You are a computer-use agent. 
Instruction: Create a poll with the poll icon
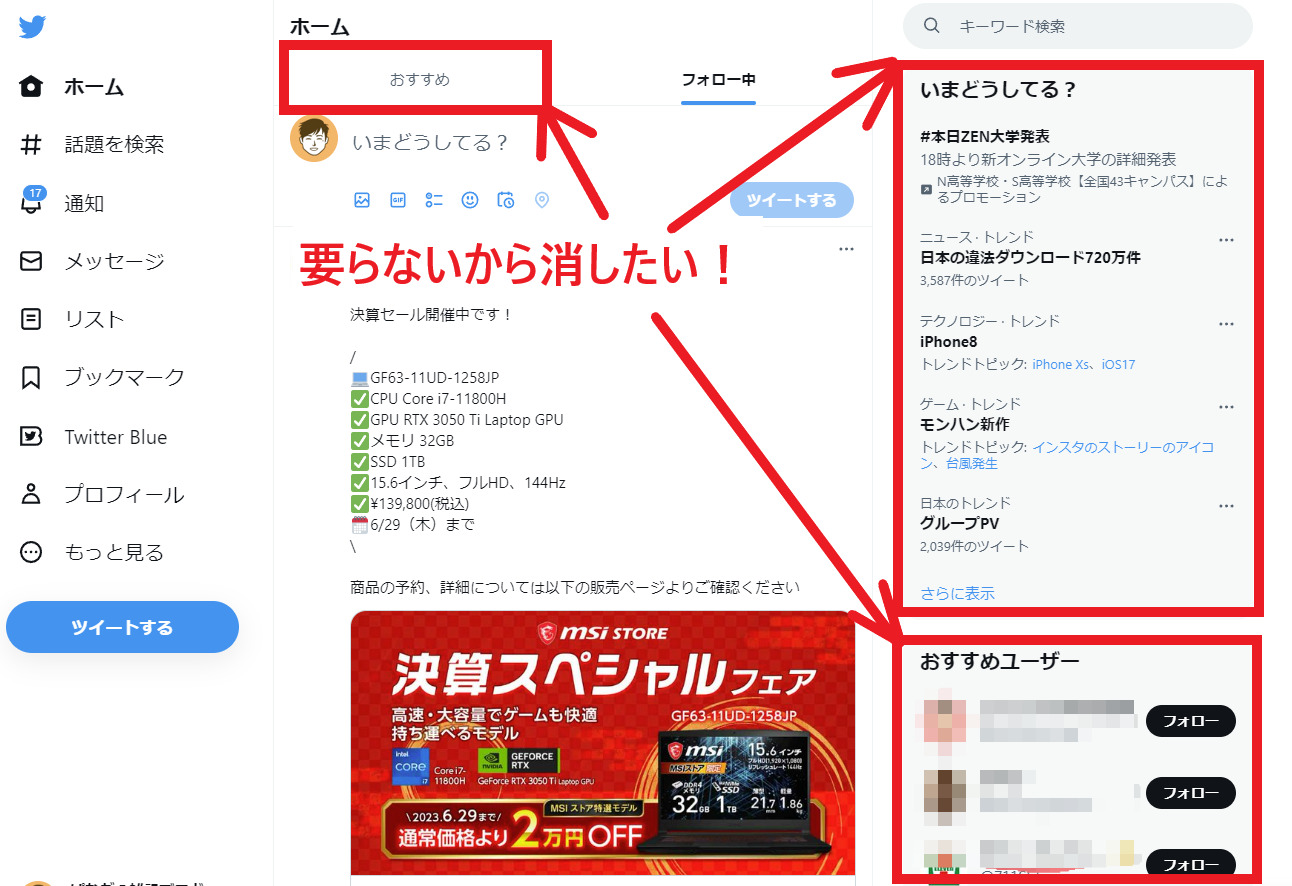(433, 200)
